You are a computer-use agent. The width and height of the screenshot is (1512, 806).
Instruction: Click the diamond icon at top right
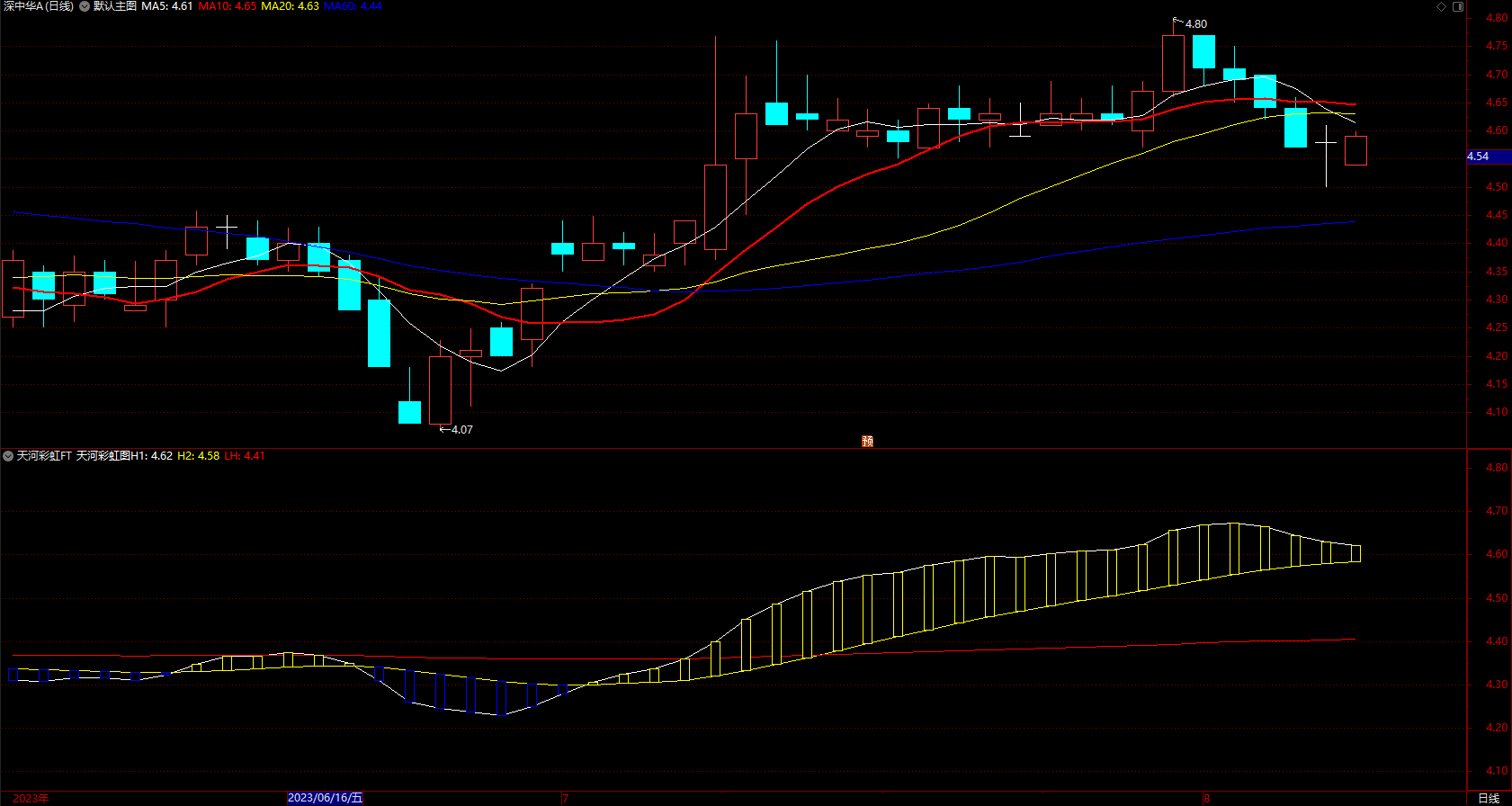(1441, 6)
